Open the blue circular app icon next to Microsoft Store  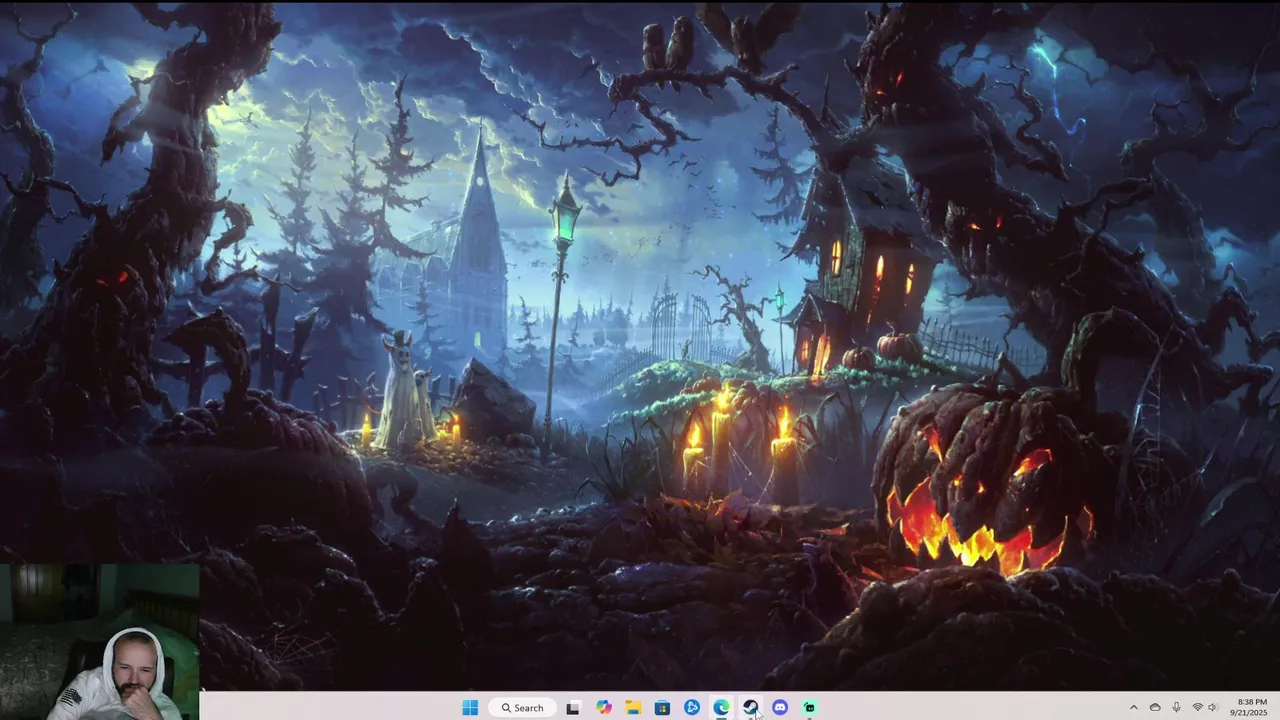click(x=692, y=707)
